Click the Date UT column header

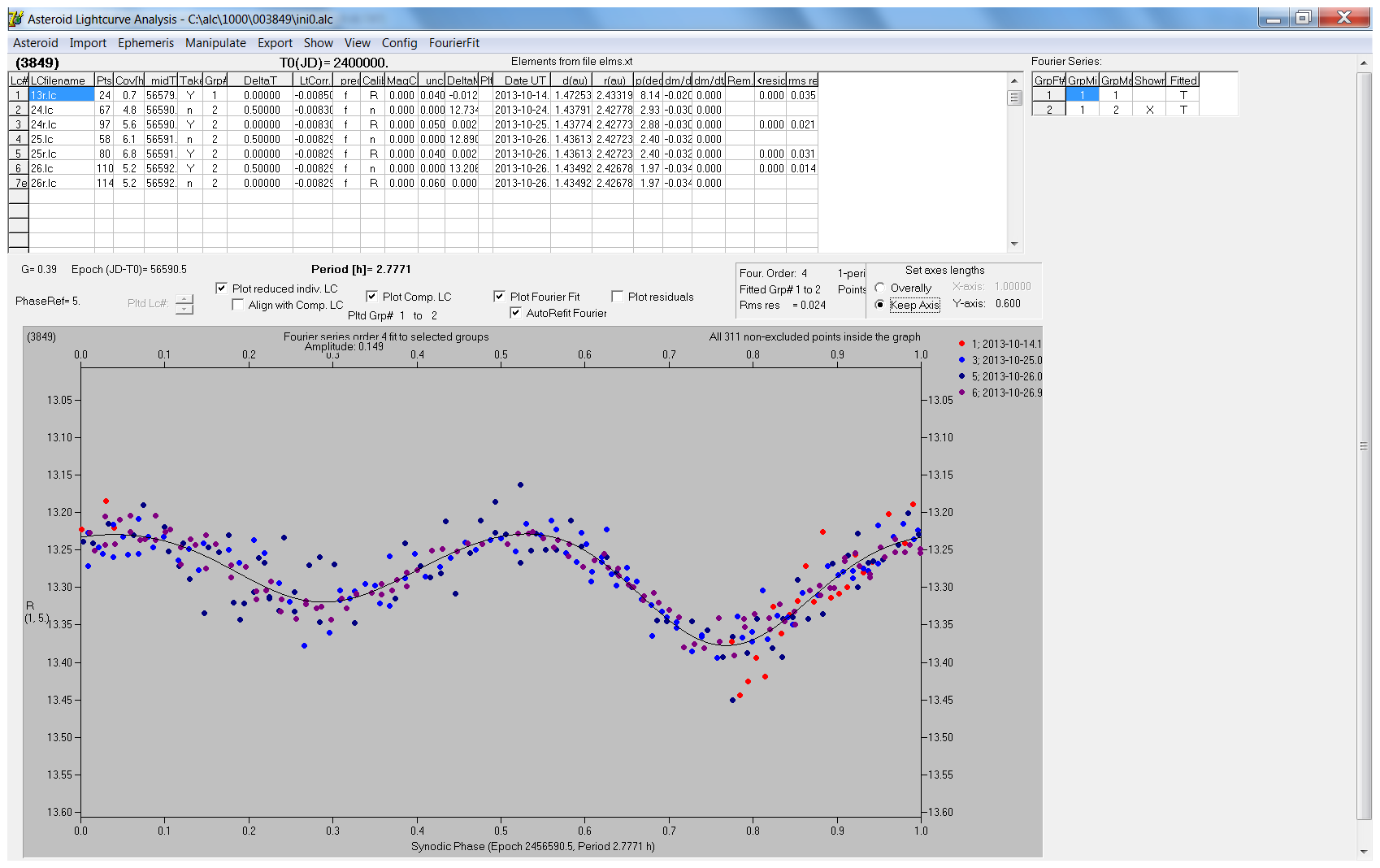522,80
